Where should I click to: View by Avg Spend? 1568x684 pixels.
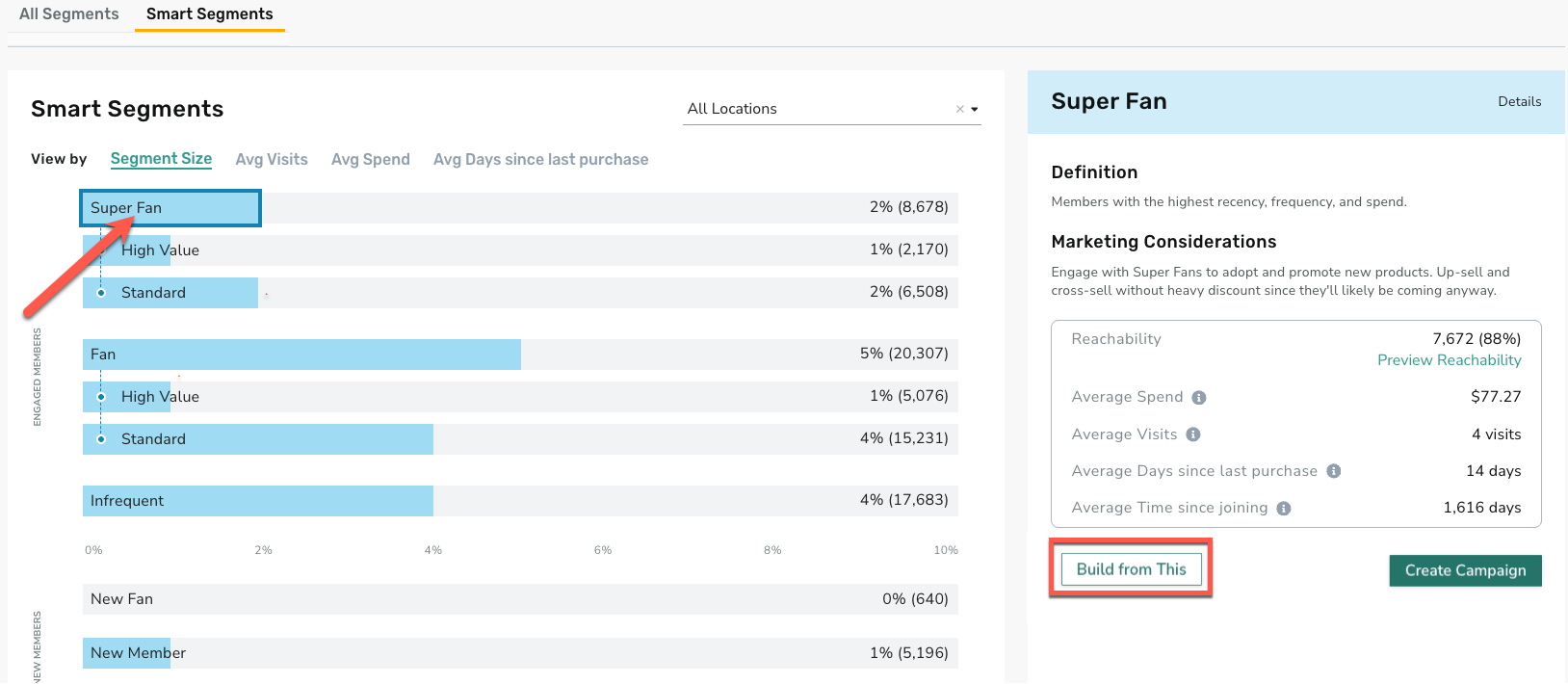(371, 160)
